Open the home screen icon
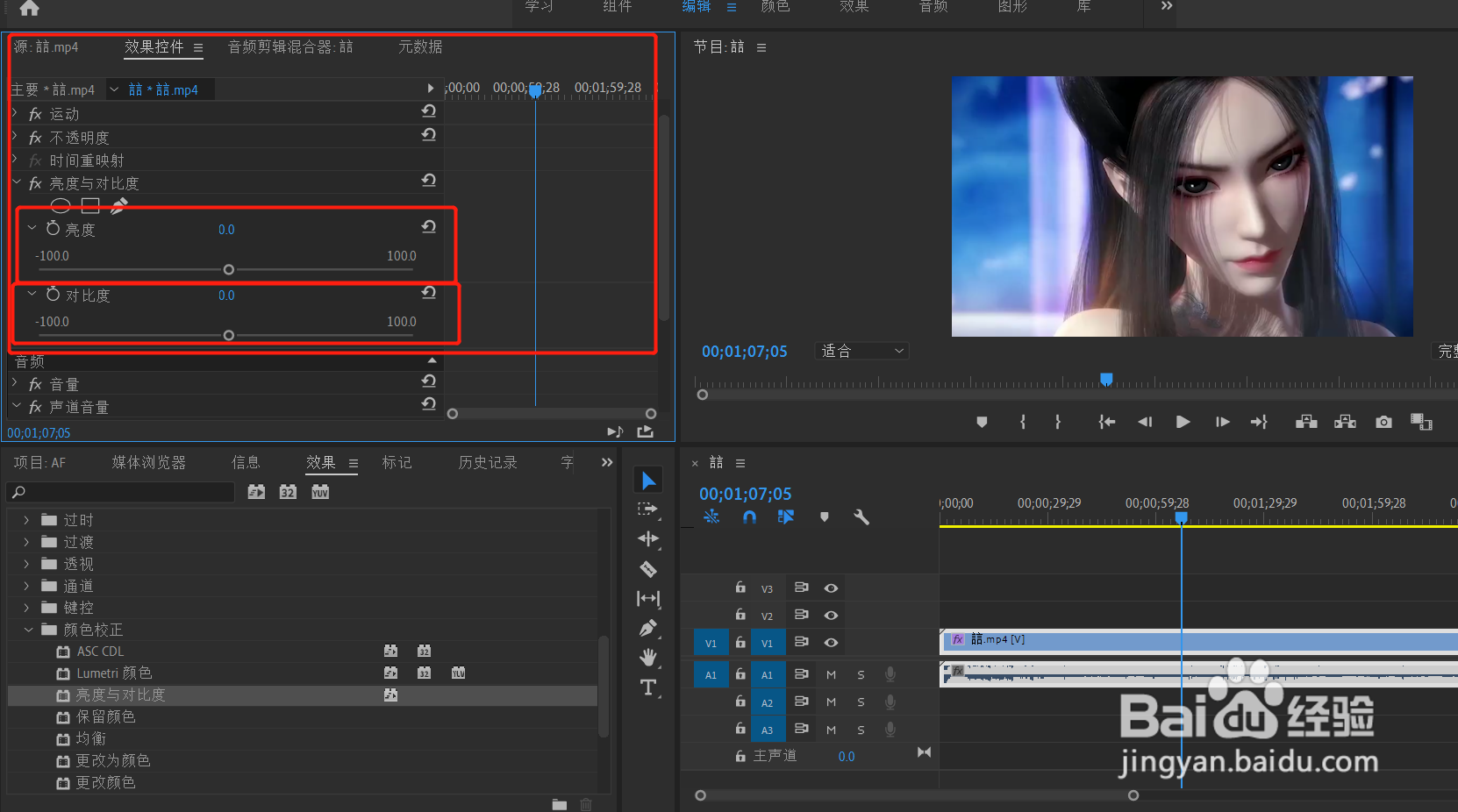Screen dimensions: 1458x812 pos(29,8)
